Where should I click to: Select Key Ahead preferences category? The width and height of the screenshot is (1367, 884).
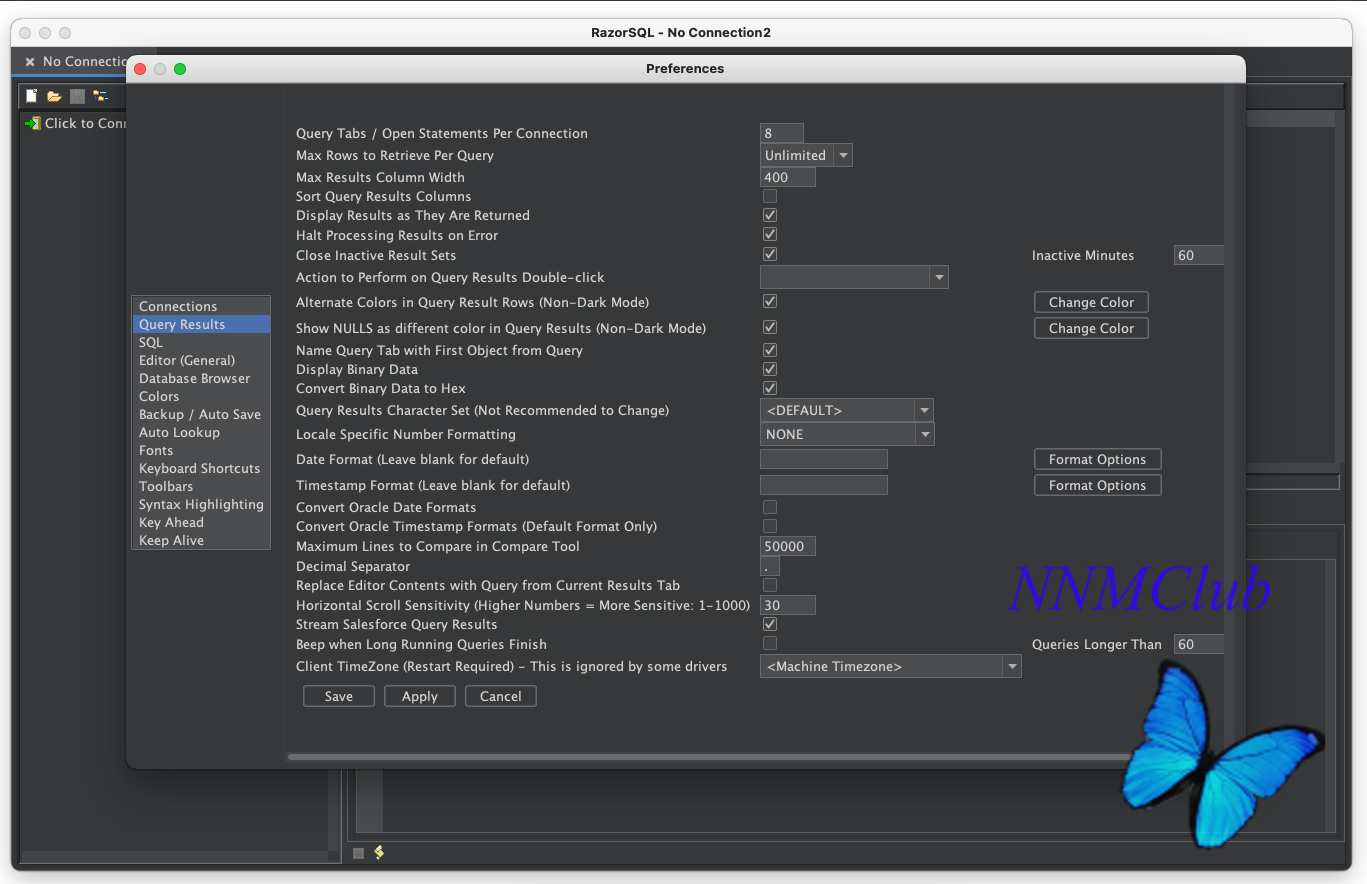coord(201,522)
